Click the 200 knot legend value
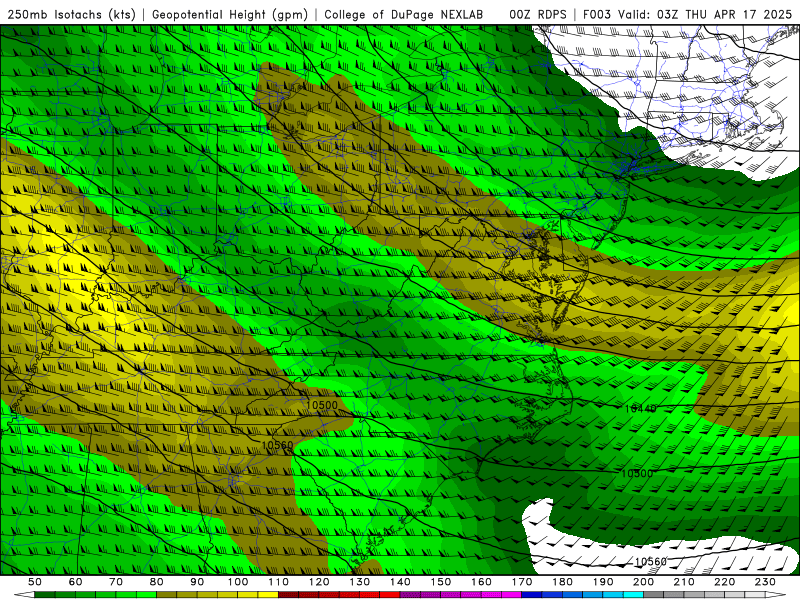 click(x=643, y=582)
